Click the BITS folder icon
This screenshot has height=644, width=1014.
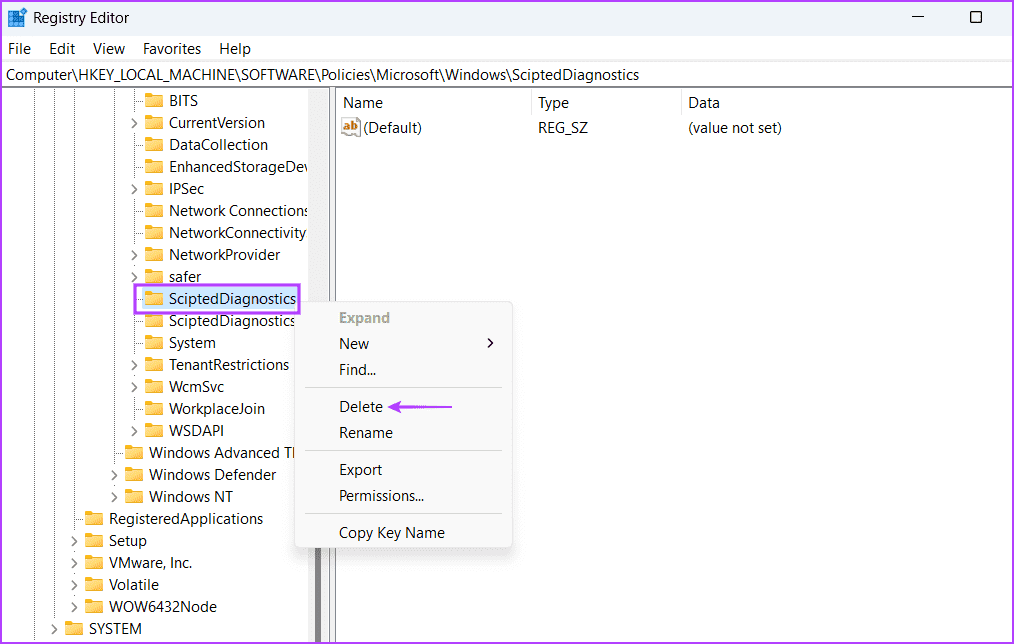click(x=154, y=100)
